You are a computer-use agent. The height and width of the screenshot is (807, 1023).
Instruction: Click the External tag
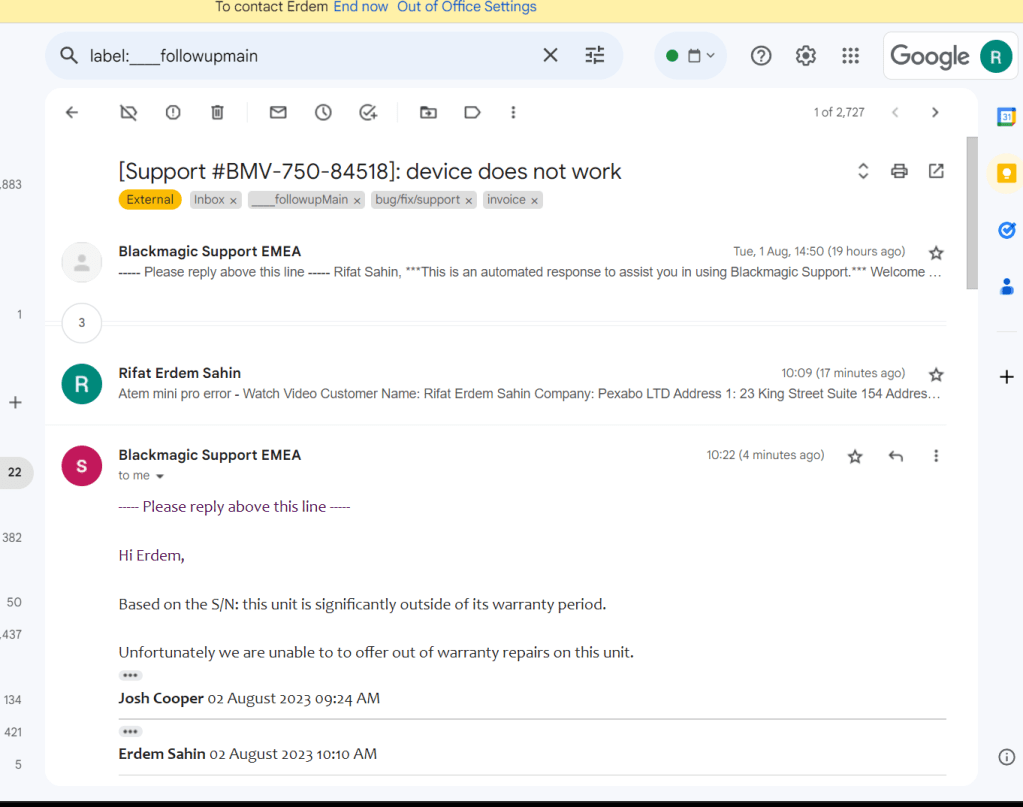pyautogui.click(x=150, y=200)
